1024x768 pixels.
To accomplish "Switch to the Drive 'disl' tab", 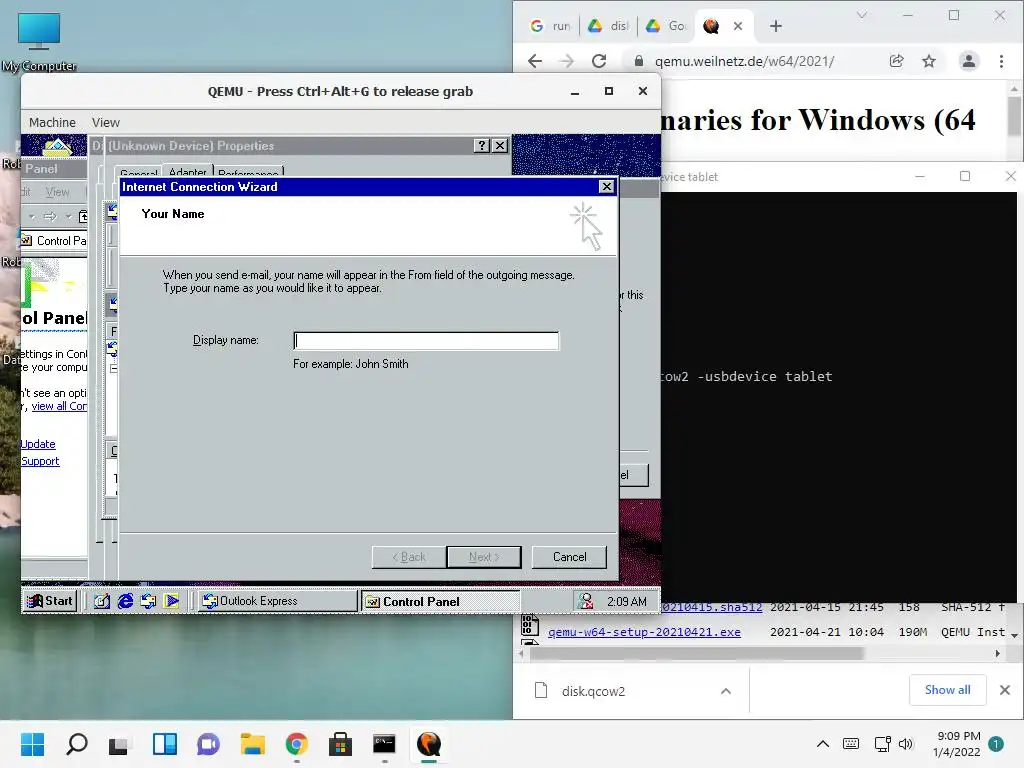I will tap(609, 26).
